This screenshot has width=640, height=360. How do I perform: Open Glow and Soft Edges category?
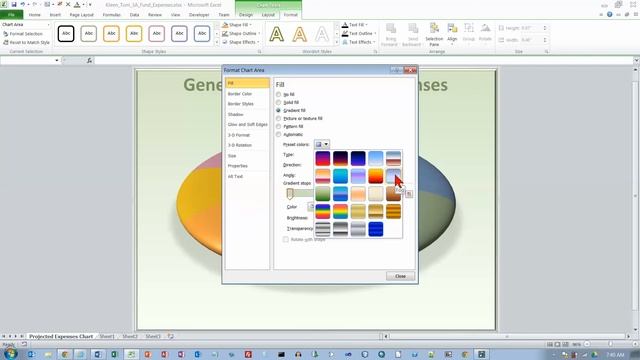pyautogui.click(x=247, y=124)
